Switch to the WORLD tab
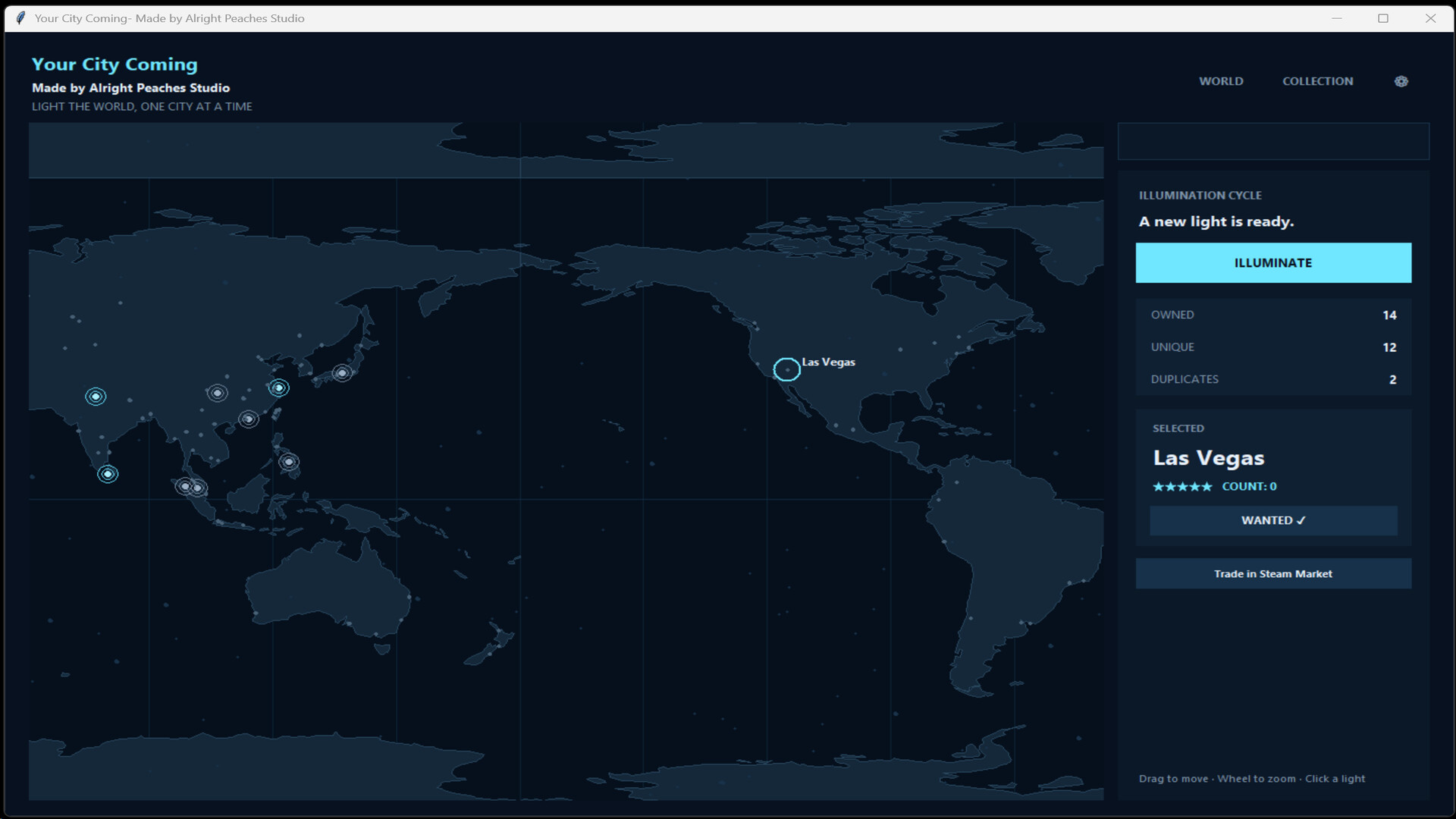 click(1221, 81)
